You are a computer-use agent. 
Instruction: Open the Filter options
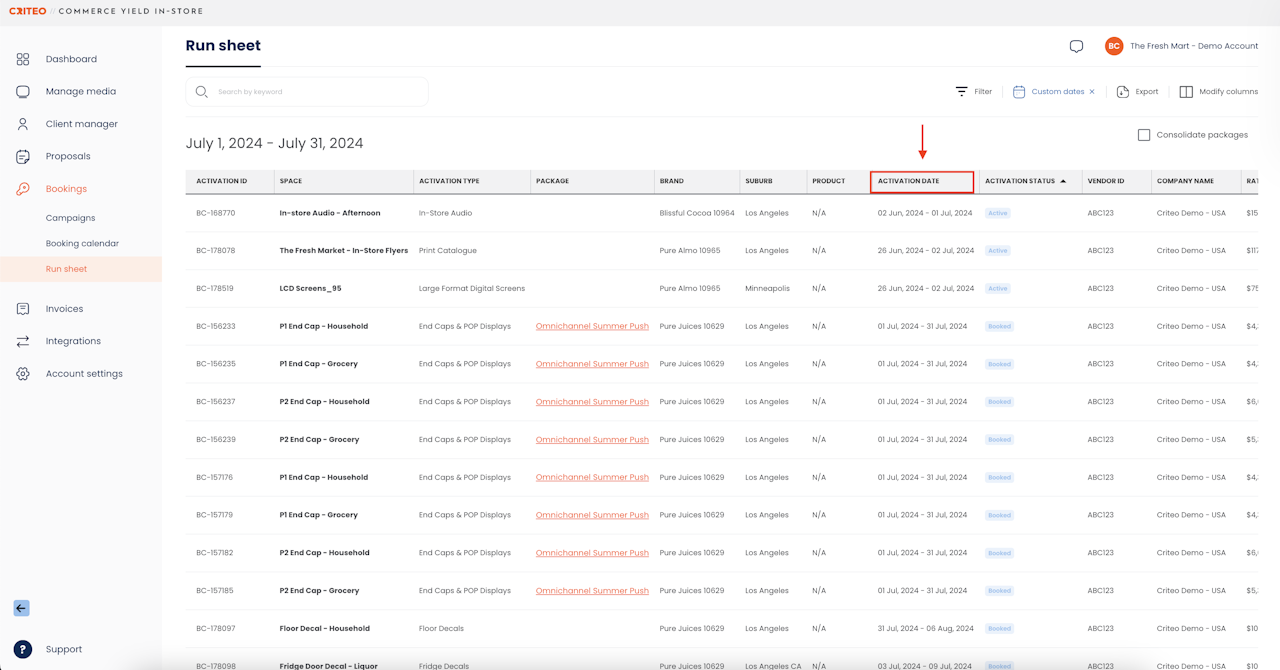coord(974,92)
